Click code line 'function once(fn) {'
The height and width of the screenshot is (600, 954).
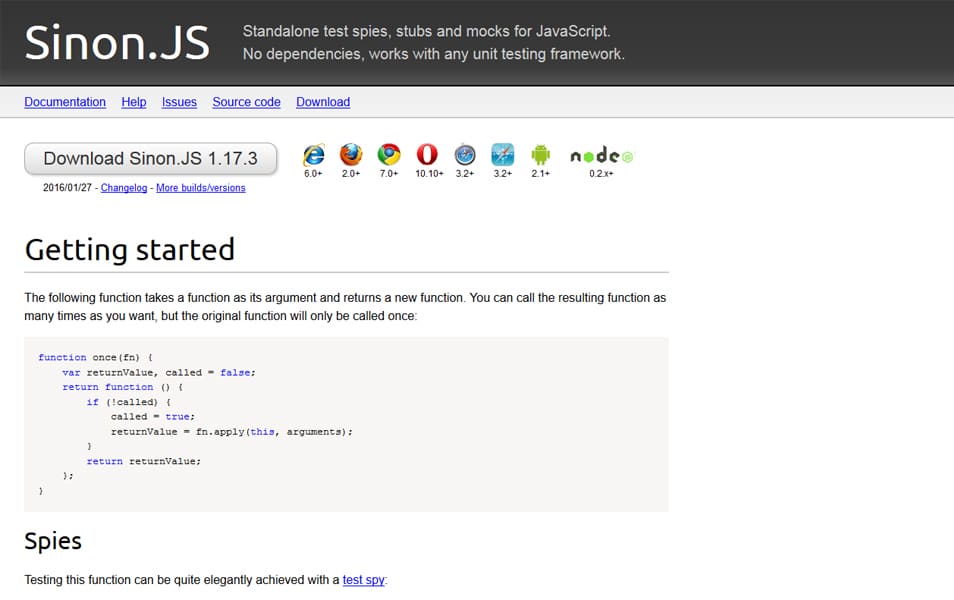(x=96, y=357)
